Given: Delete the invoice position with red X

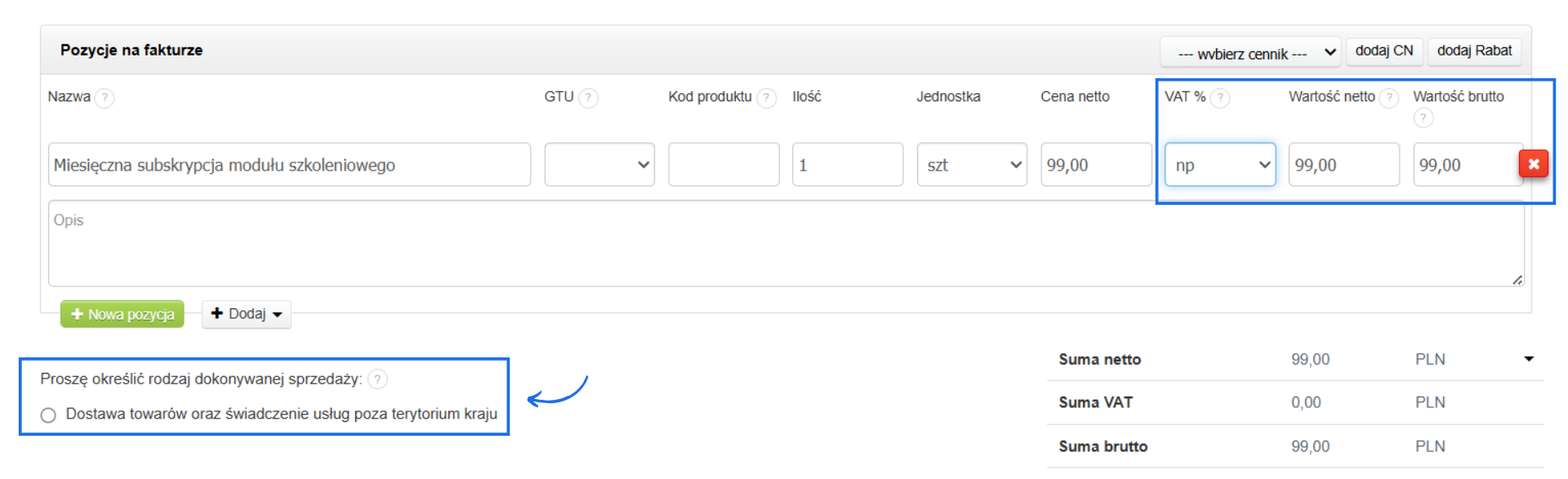Looking at the screenshot, I should [1534, 164].
